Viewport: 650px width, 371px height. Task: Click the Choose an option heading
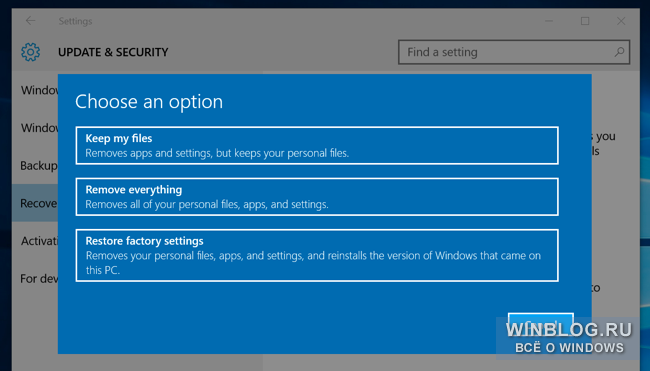[x=149, y=102]
